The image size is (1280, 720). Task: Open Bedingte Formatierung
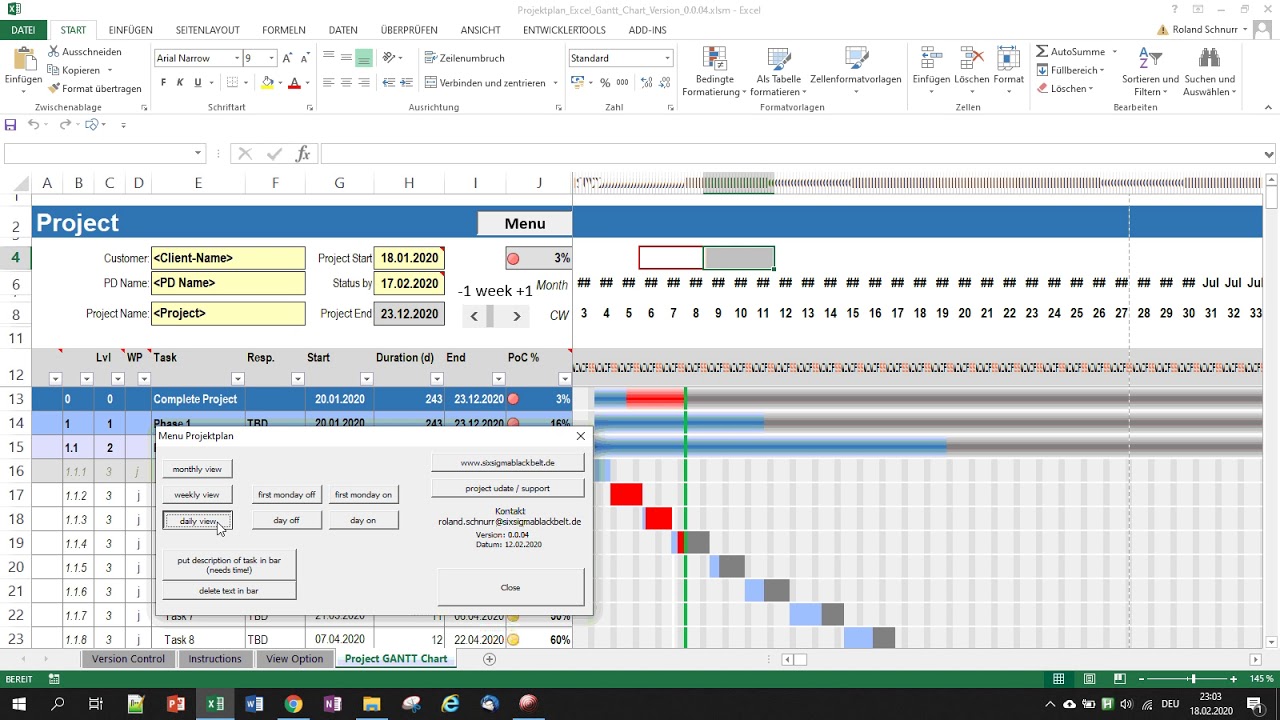point(715,71)
